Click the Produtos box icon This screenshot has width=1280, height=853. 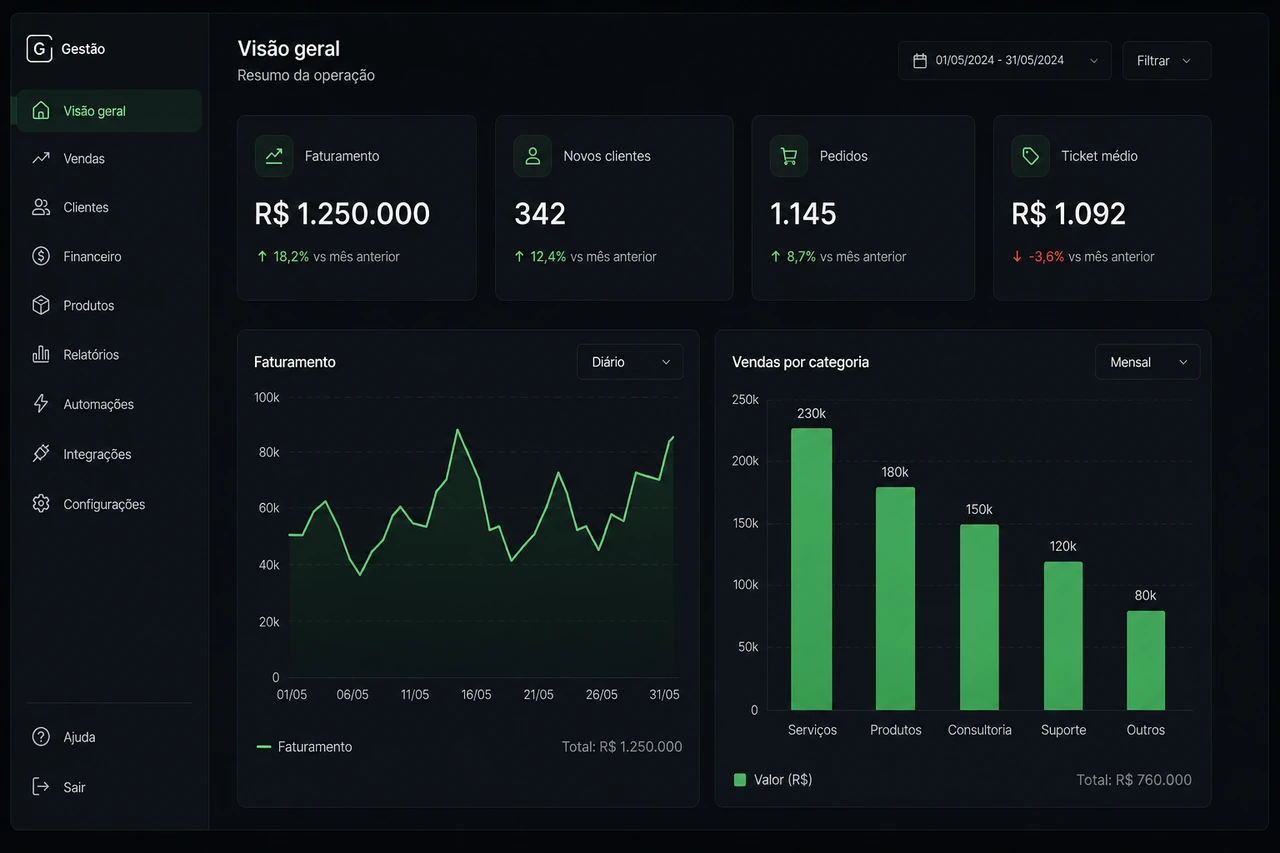(41, 305)
